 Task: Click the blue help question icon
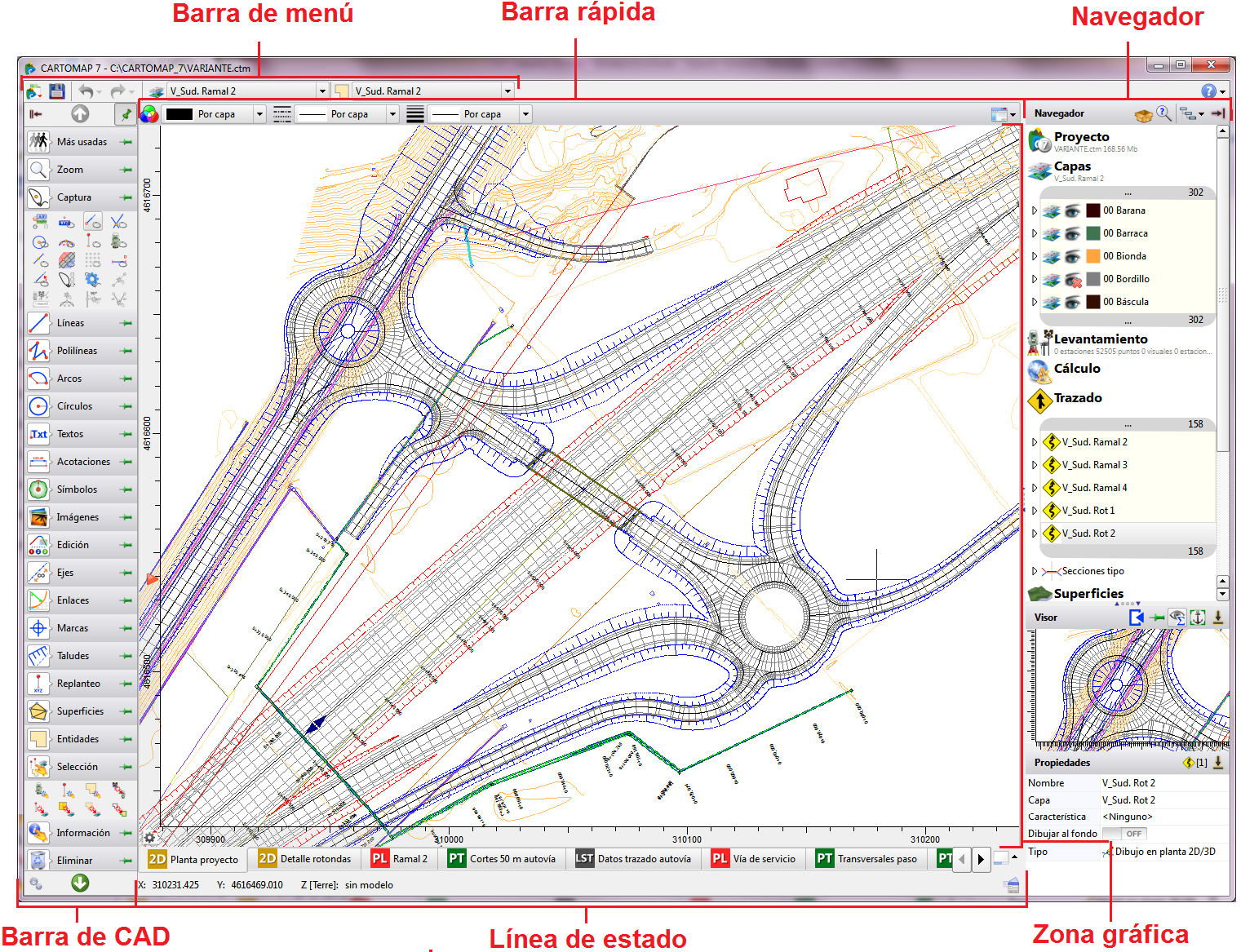pyautogui.click(x=1208, y=91)
